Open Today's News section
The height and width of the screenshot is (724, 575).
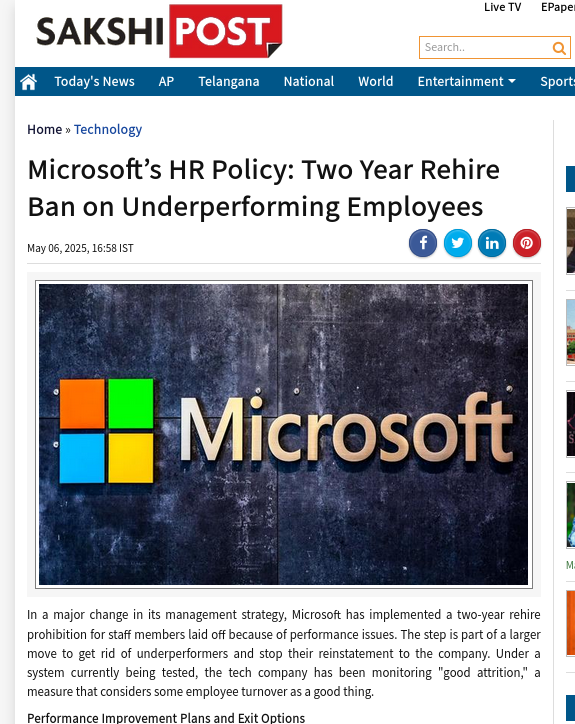pos(94,82)
